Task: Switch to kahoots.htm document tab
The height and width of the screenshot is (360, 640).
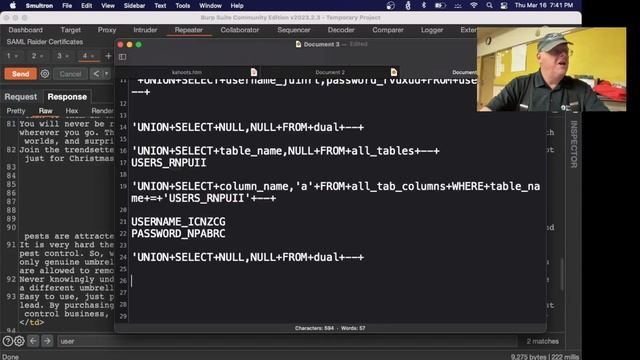Action: (187, 72)
